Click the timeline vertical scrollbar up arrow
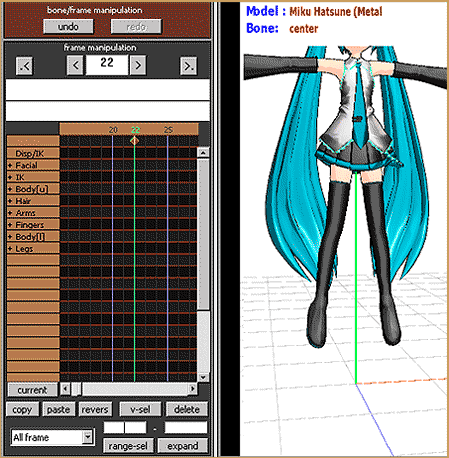 (203, 153)
